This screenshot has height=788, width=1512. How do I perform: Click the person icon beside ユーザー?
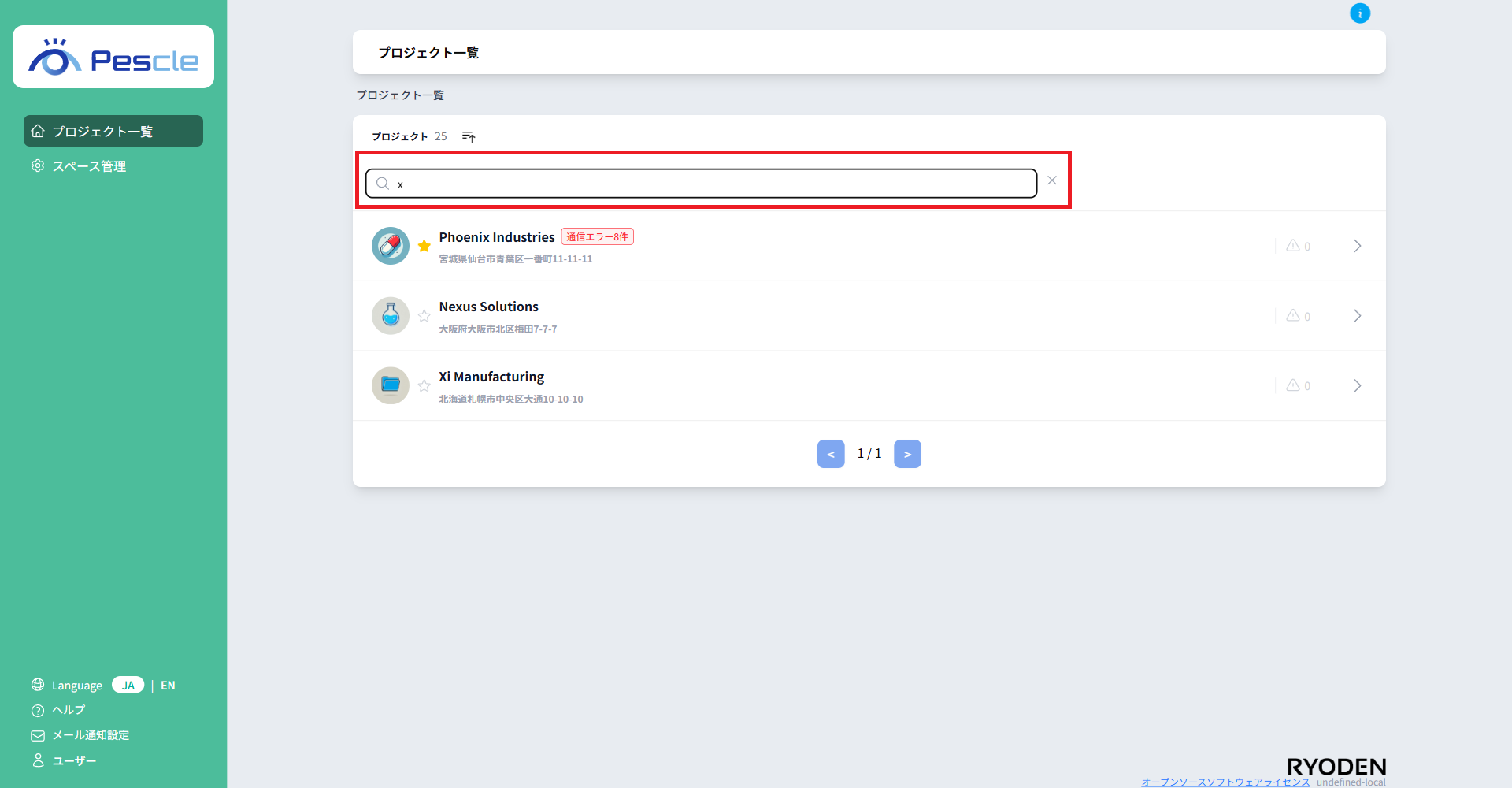pos(38,760)
